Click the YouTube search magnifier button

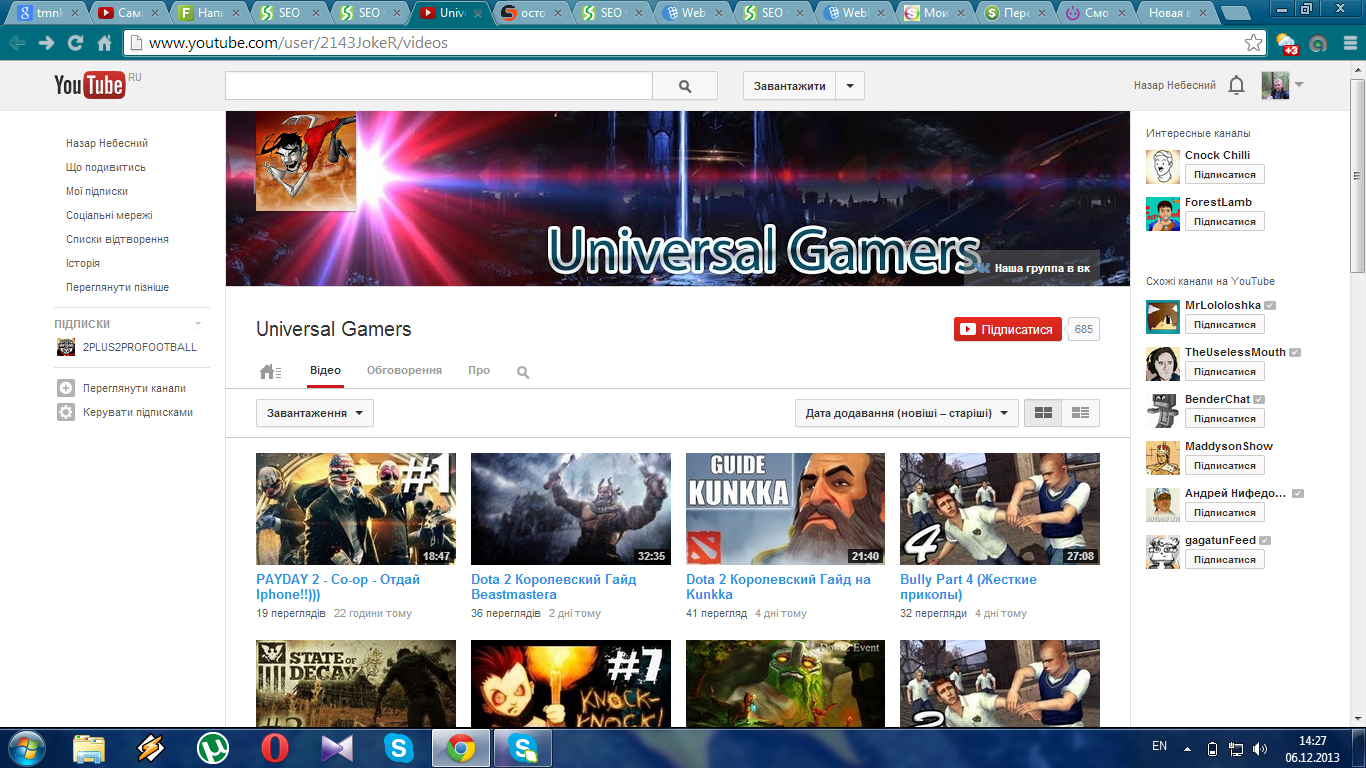pyautogui.click(x=685, y=86)
